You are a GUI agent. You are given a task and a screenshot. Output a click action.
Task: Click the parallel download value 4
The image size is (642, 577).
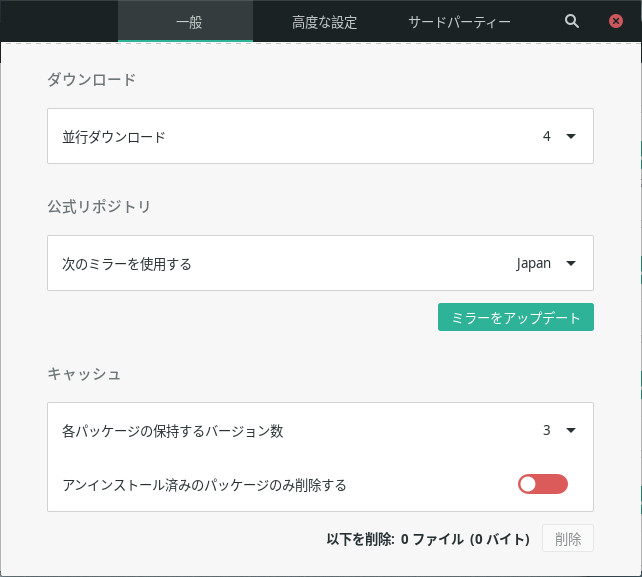pos(547,137)
